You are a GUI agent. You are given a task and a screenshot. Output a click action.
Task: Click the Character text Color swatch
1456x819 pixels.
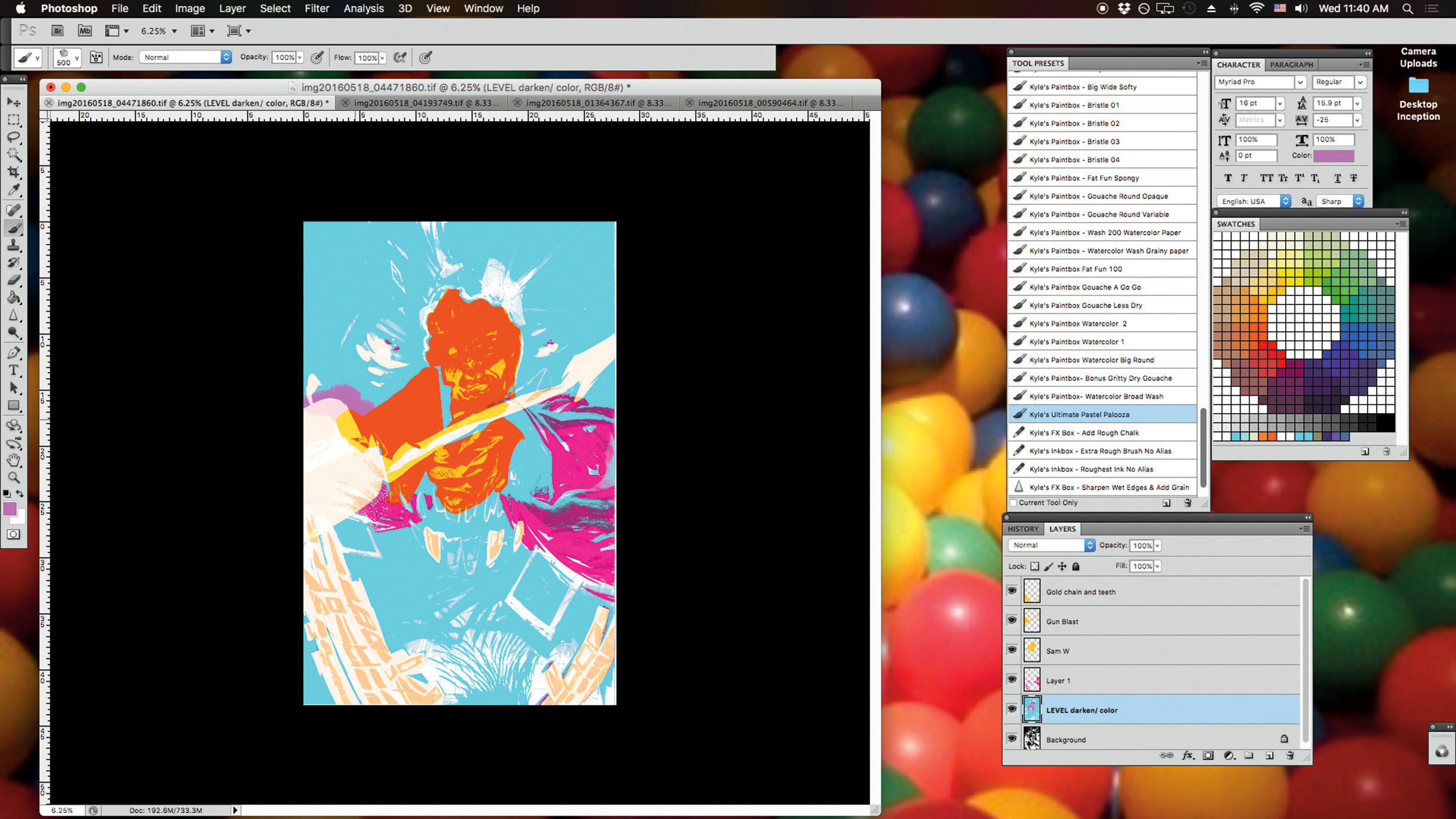point(1334,156)
